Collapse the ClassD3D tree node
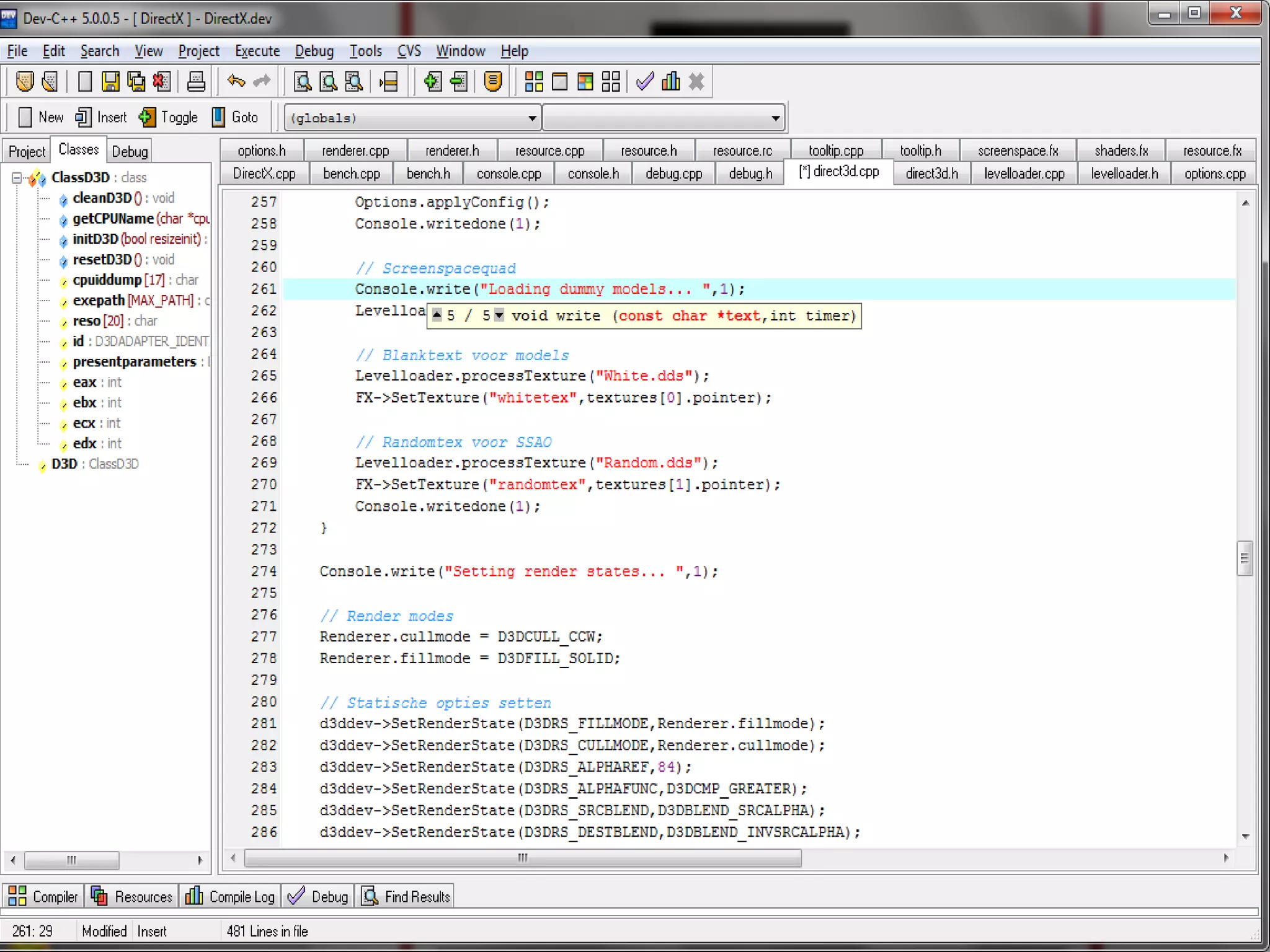This screenshot has height=952, width=1270. tap(17, 178)
